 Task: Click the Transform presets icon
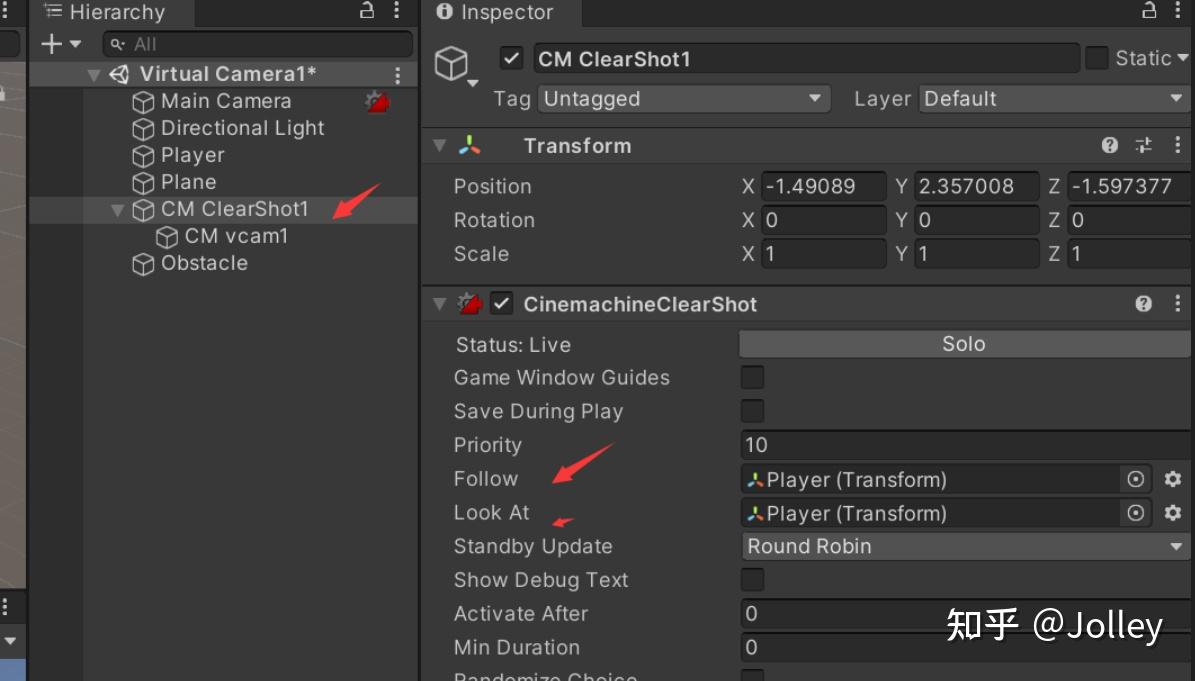[1143, 145]
